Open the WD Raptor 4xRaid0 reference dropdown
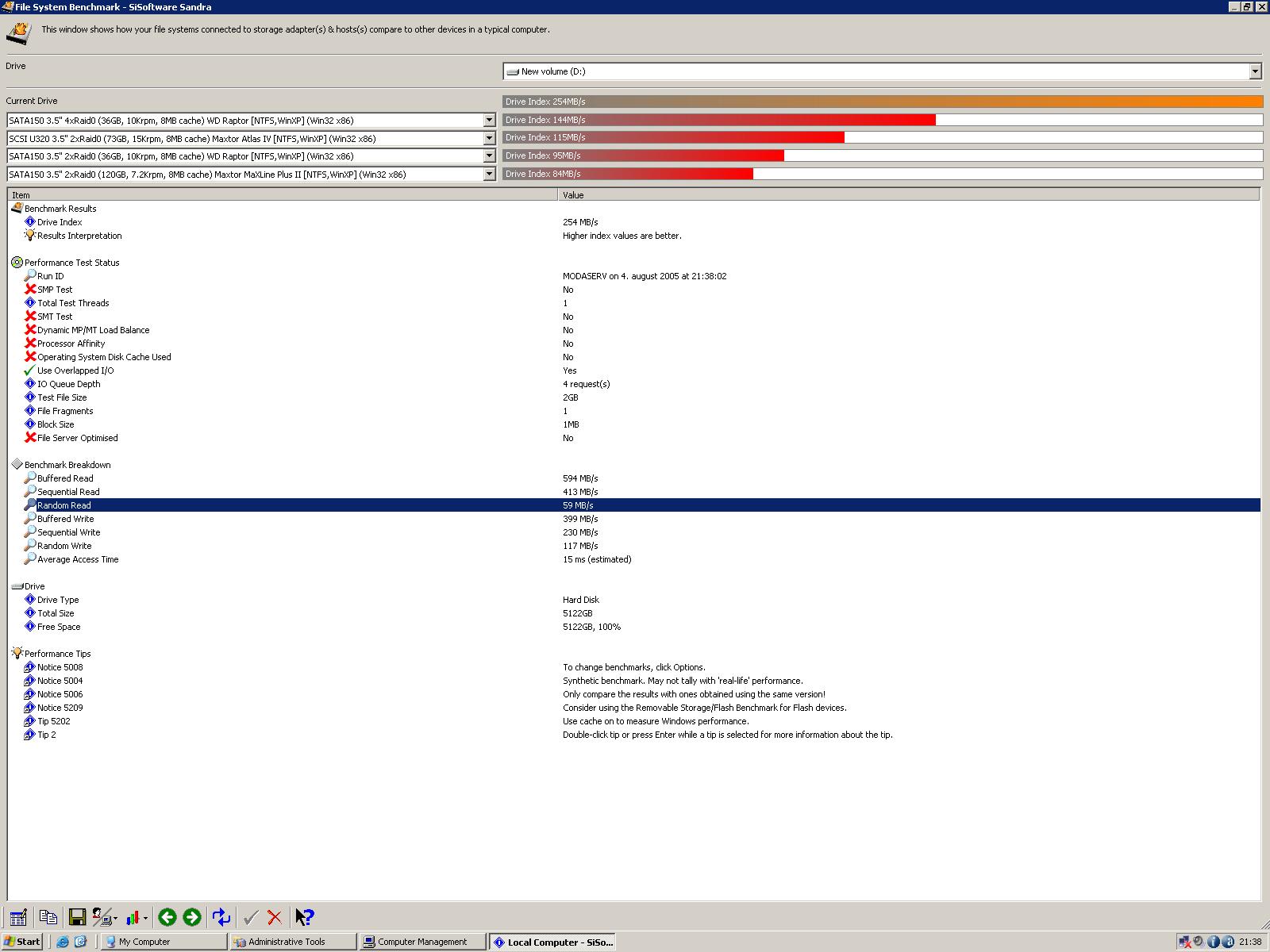 489,121
